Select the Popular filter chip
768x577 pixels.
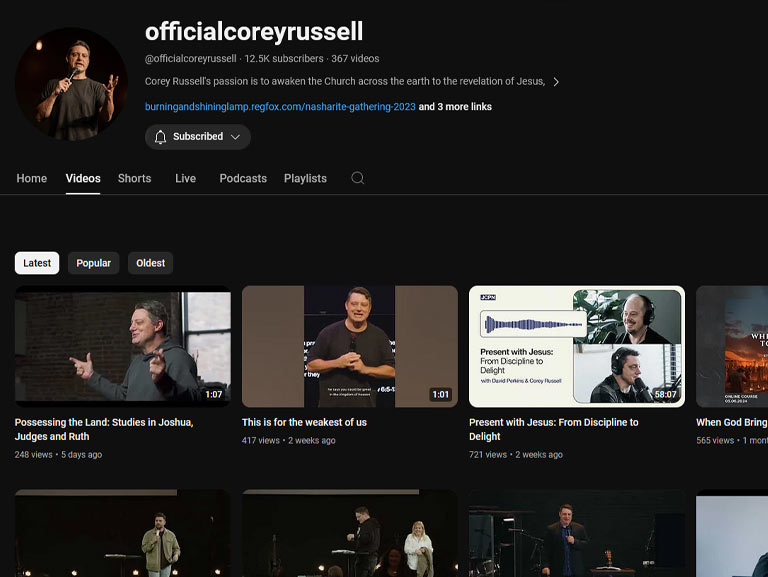point(94,263)
